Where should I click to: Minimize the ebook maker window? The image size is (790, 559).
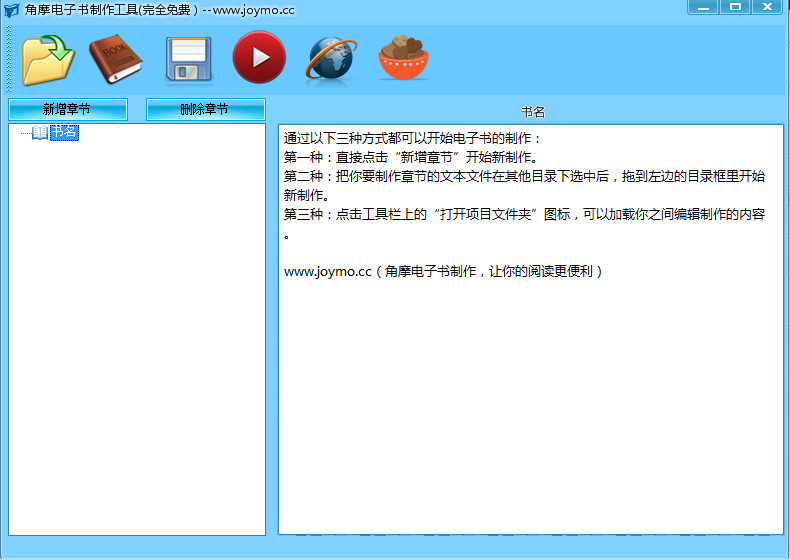704,7
